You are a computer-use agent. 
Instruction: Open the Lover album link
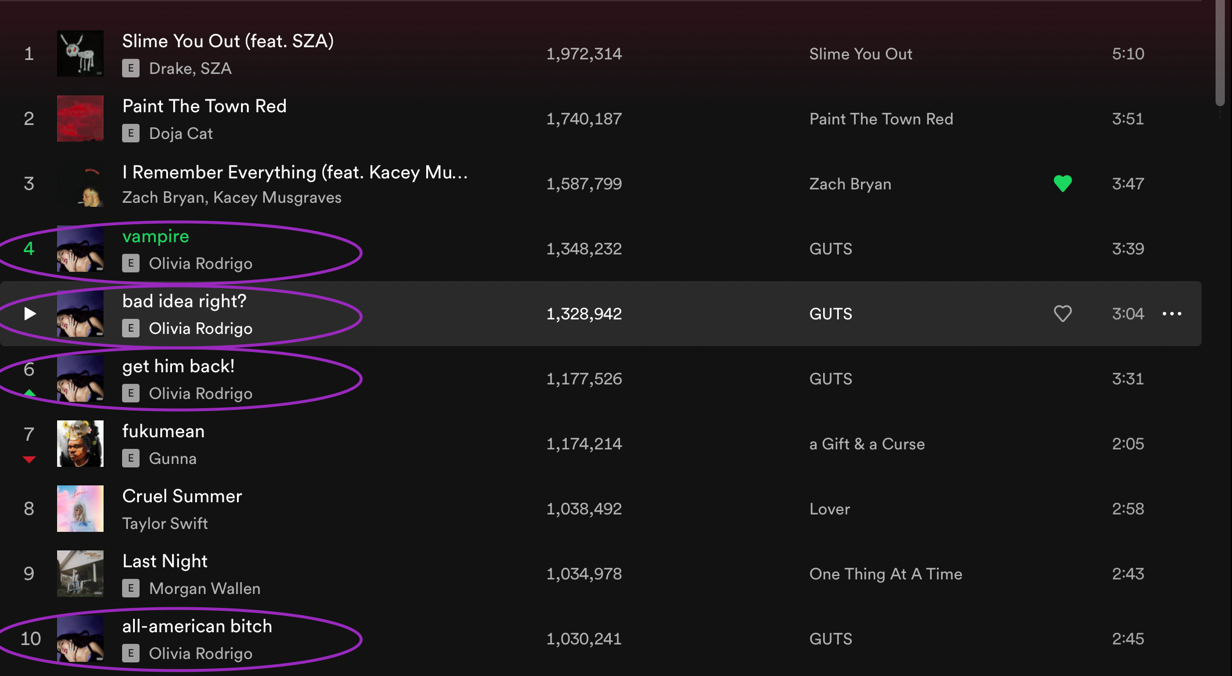coord(829,509)
